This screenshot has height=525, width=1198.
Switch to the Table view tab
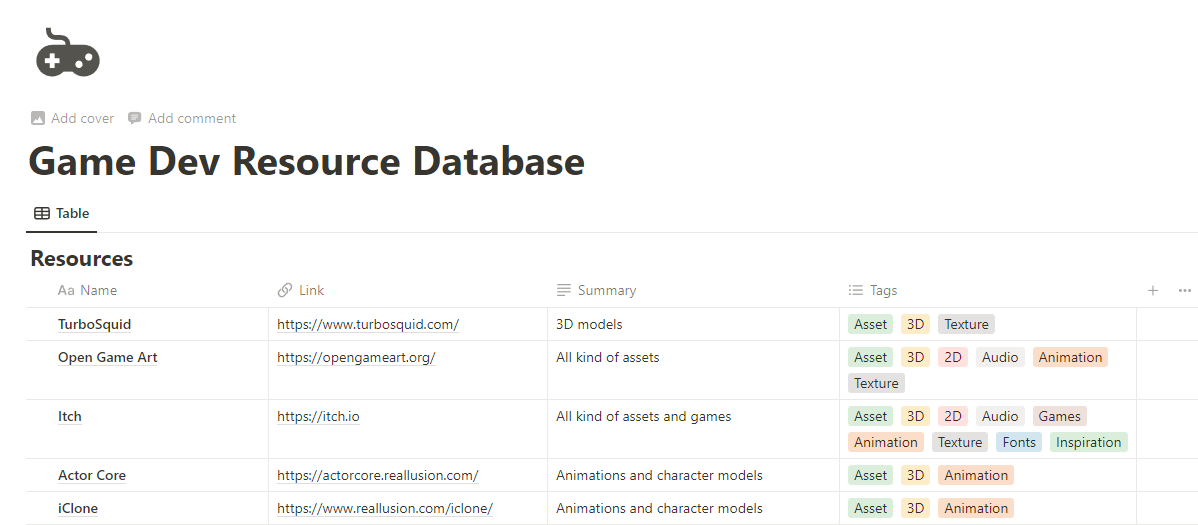coord(62,214)
